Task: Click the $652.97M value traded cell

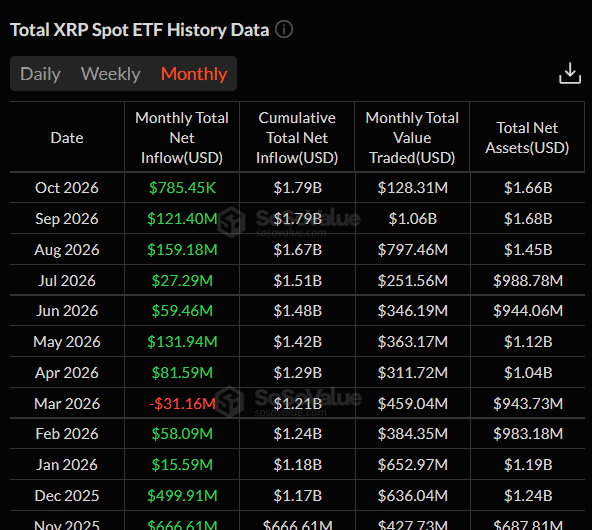Action: click(x=413, y=464)
